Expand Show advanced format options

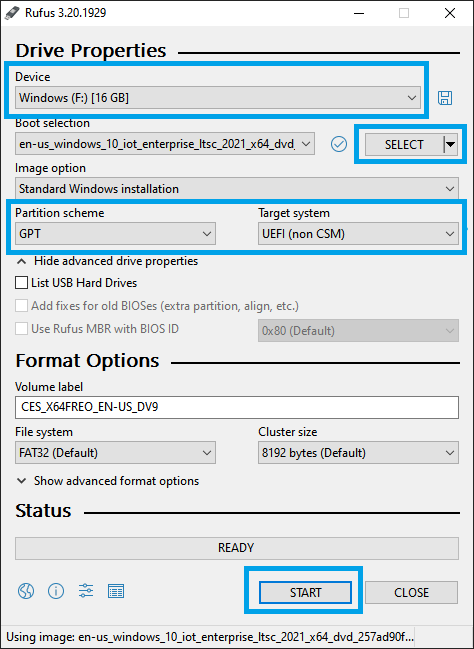point(108,481)
